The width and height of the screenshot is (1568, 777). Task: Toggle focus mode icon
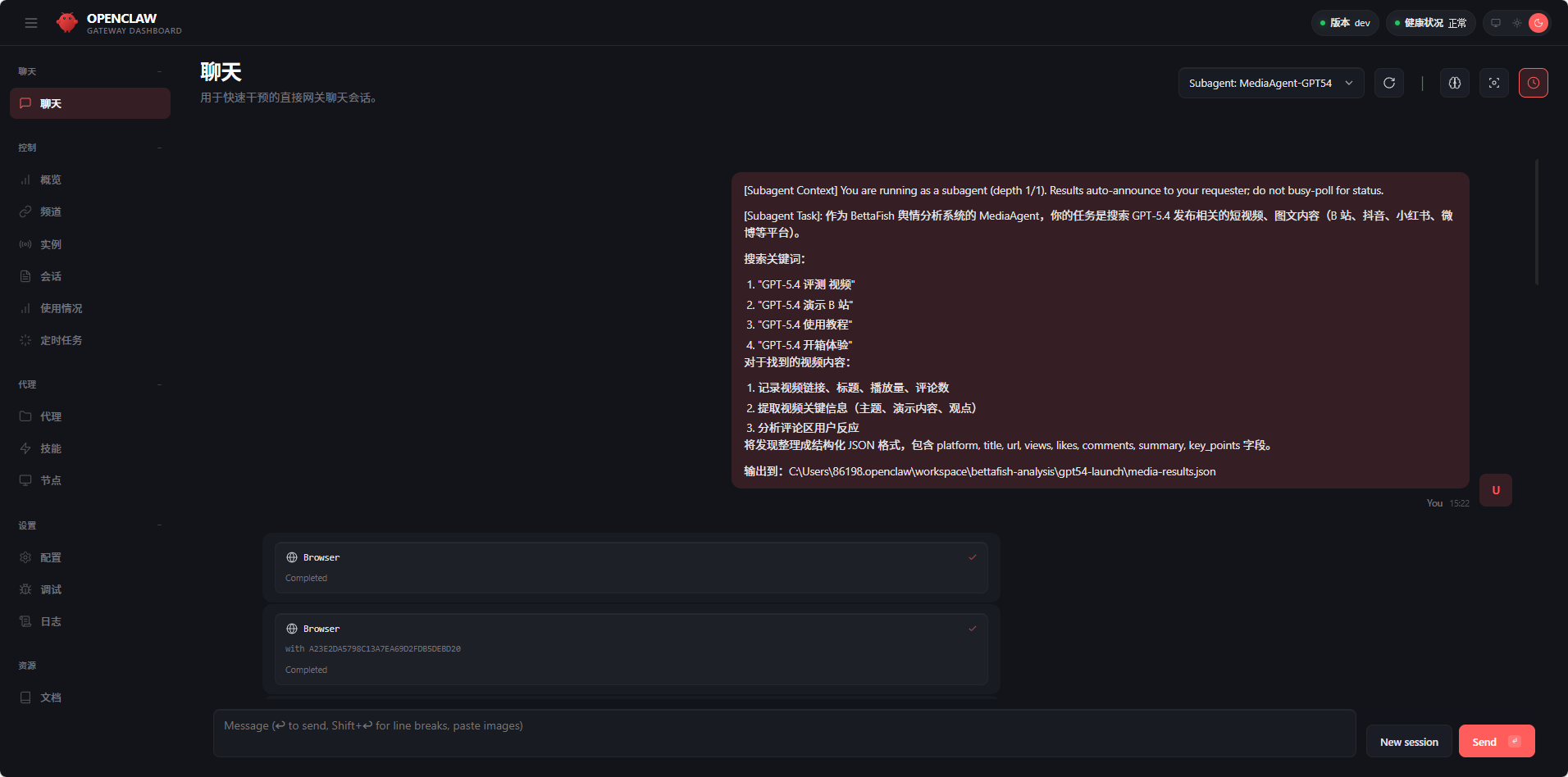(1494, 83)
